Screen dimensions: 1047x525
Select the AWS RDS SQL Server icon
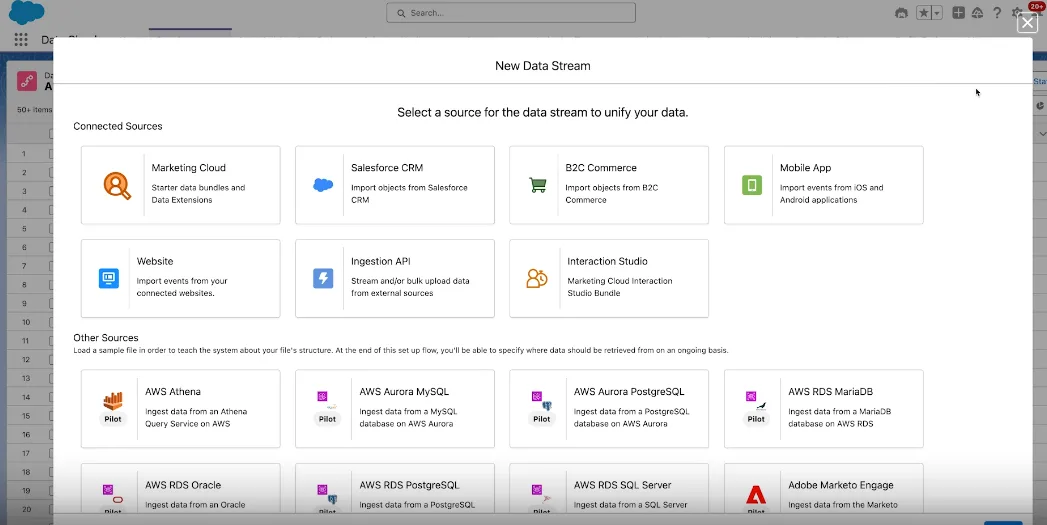click(542, 494)
